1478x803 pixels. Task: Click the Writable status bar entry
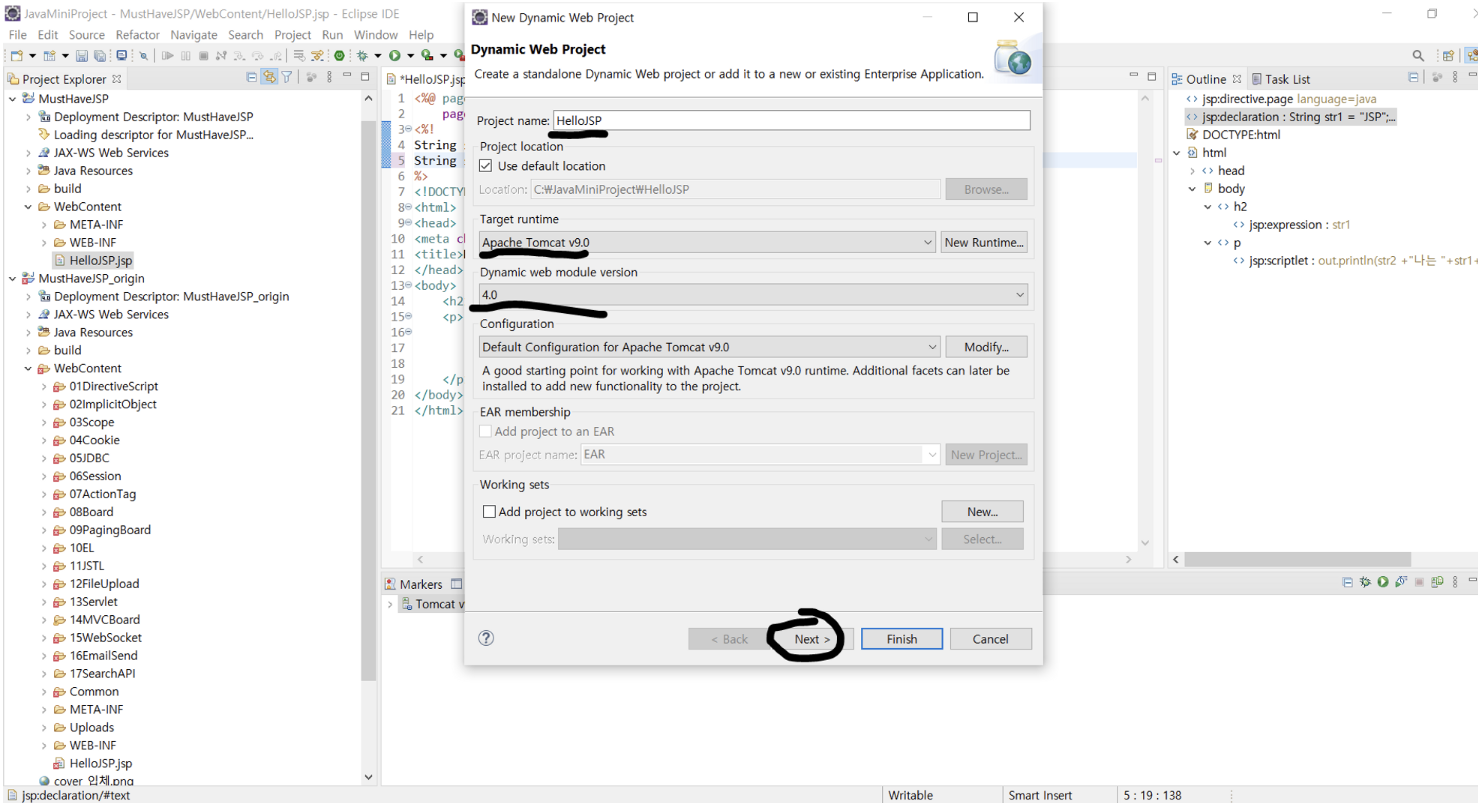(911, 795)
